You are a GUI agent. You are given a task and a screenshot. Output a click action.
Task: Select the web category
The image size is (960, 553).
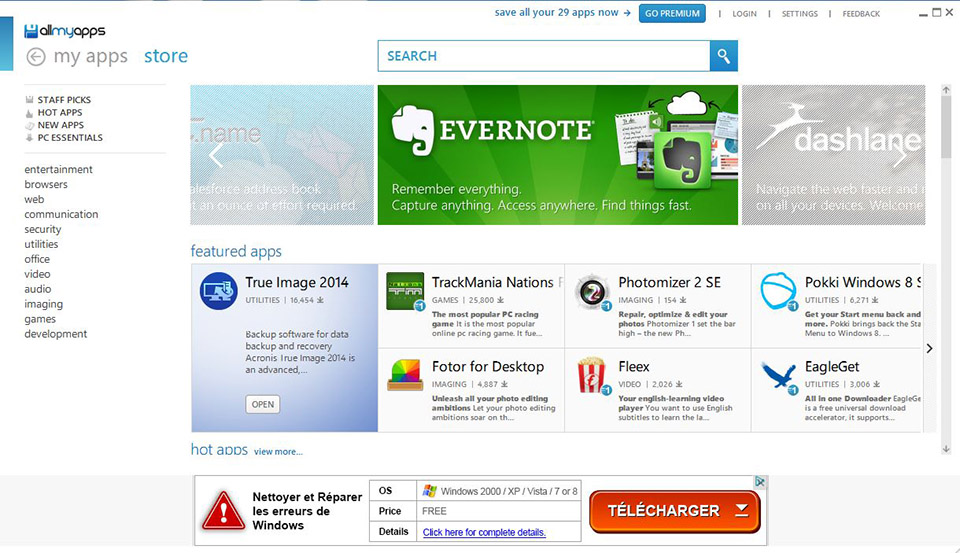point(34,200)
